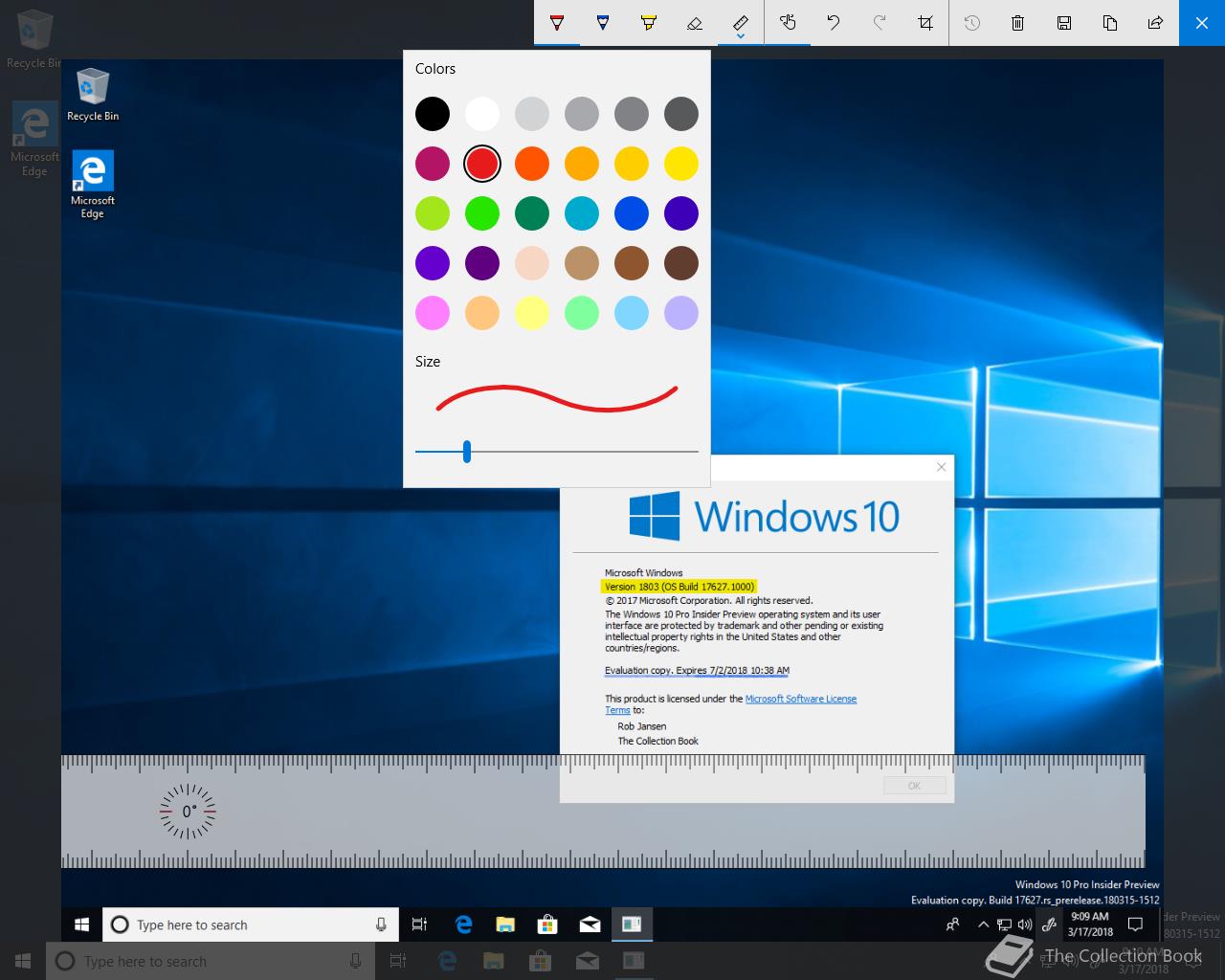Pick the bright pink swatch

point(433,313)
